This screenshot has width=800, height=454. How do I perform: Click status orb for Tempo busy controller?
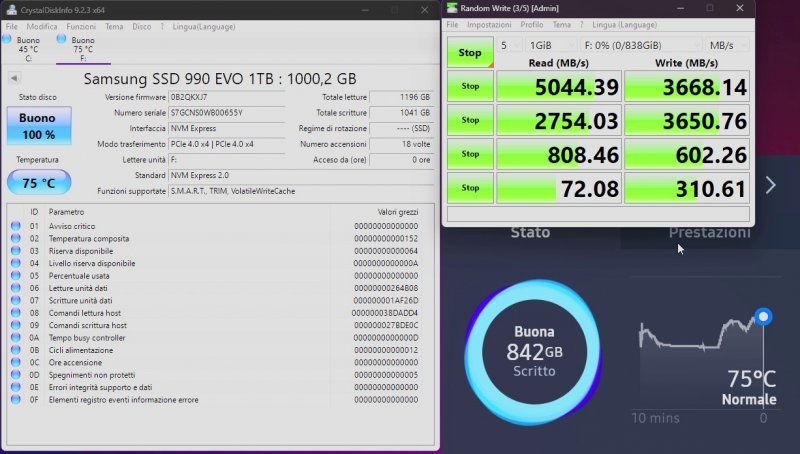[16, 338]
